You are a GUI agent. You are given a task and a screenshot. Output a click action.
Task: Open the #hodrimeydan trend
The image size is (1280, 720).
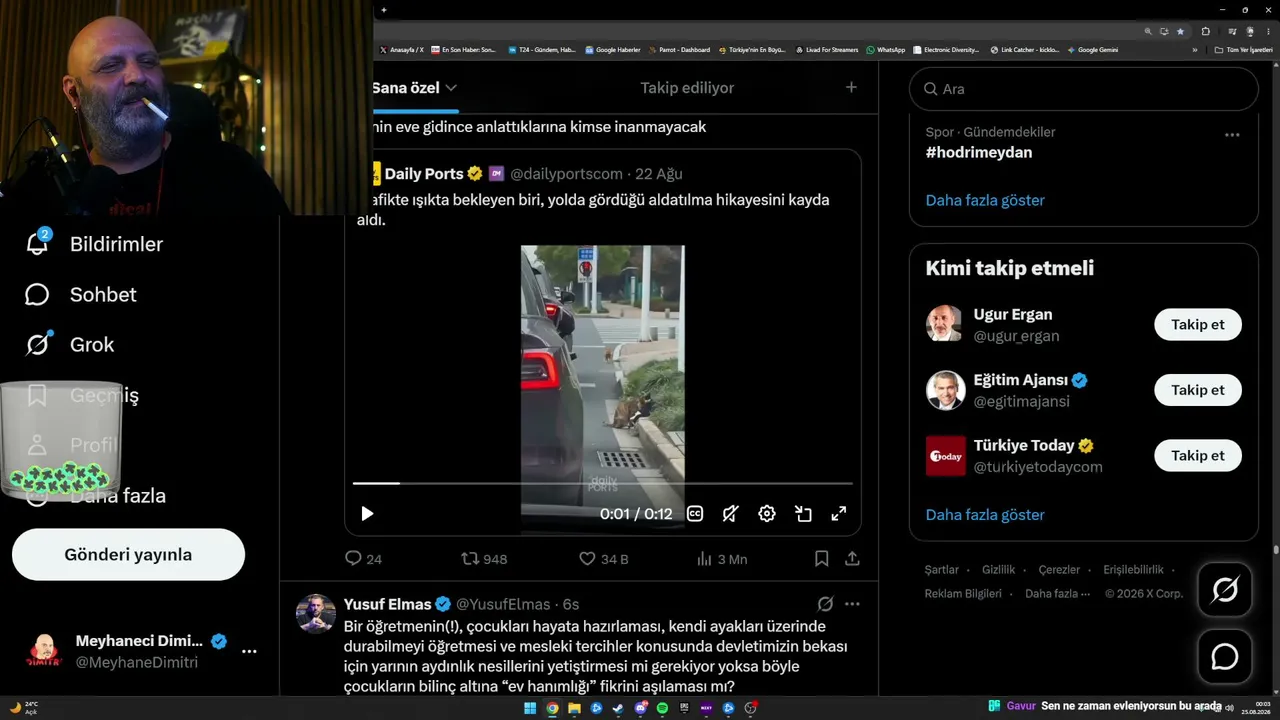(979, 153)
